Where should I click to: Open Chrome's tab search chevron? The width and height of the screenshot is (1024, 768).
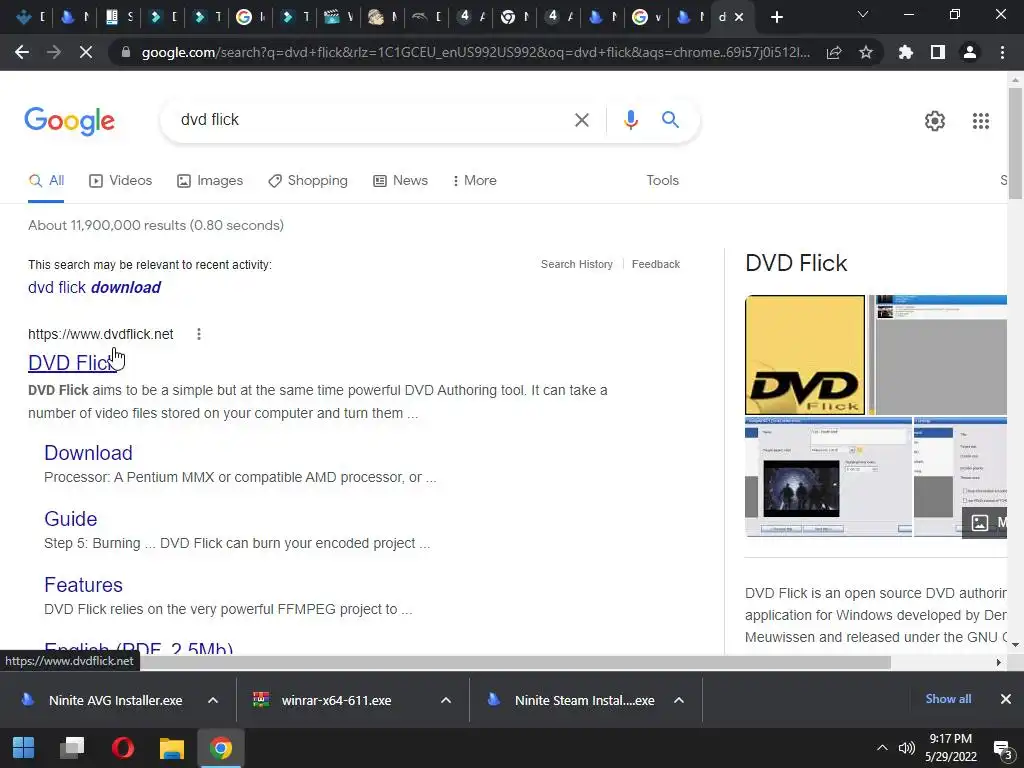[x=863, y=14]
